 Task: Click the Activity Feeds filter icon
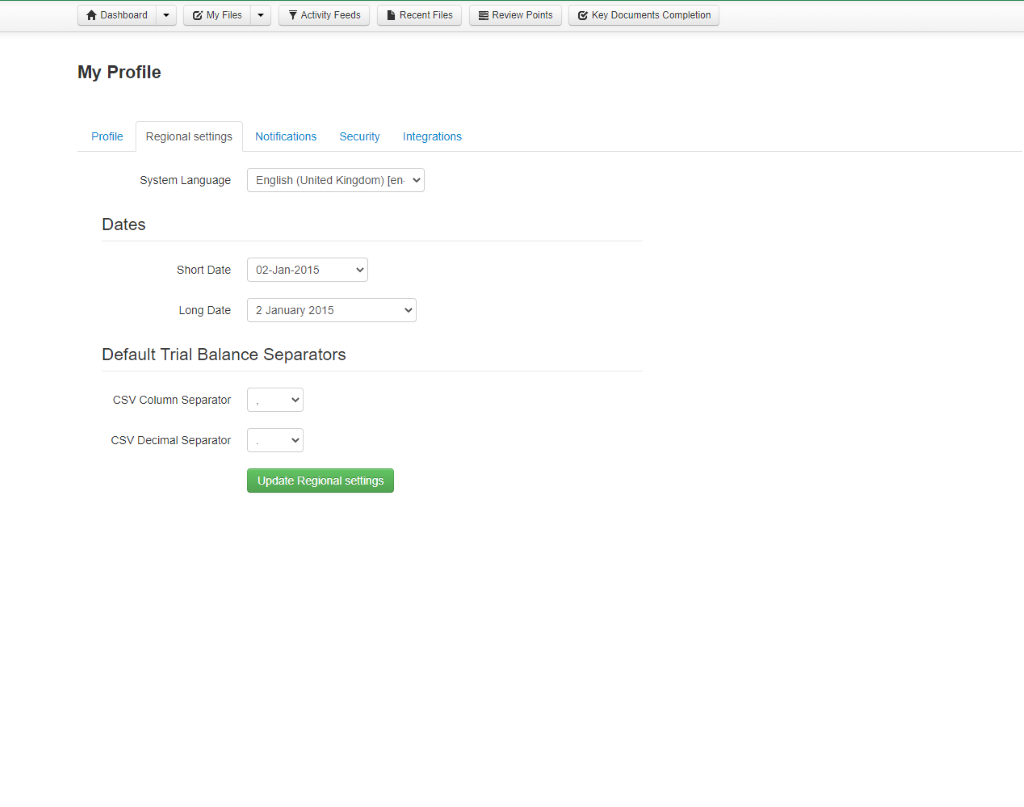pos(293,15)
